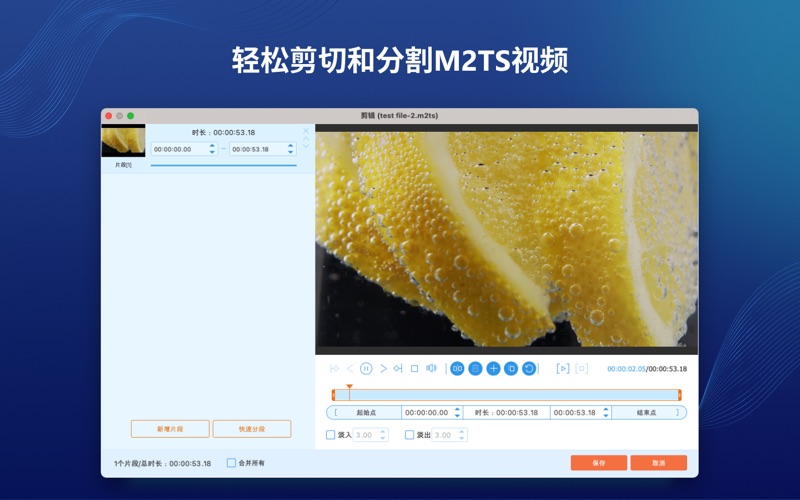Viewport: 800px width, 500px height.
Task: Click the stepper on the segment end time field
Action: [291, 149]
